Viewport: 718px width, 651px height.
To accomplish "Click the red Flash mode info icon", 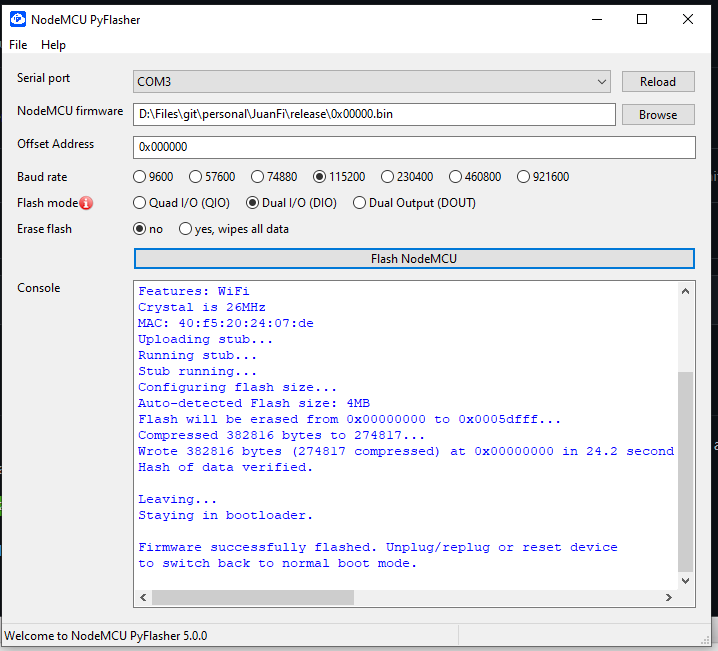I will [86, 203].
